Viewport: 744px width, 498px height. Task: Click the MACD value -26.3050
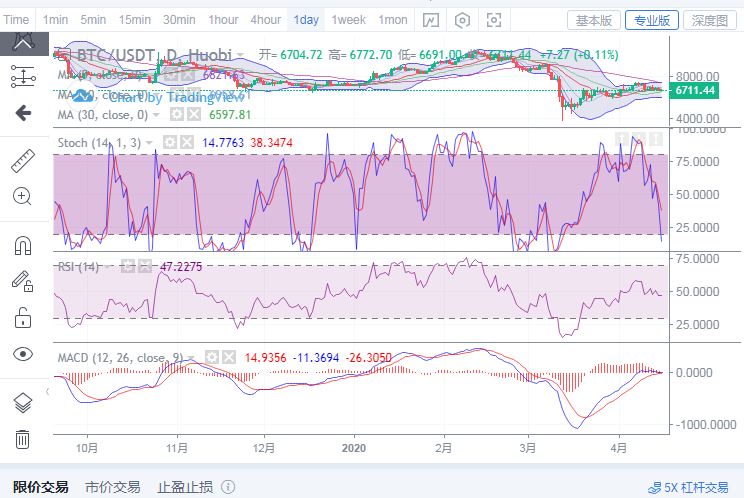[x=369, y=358]
